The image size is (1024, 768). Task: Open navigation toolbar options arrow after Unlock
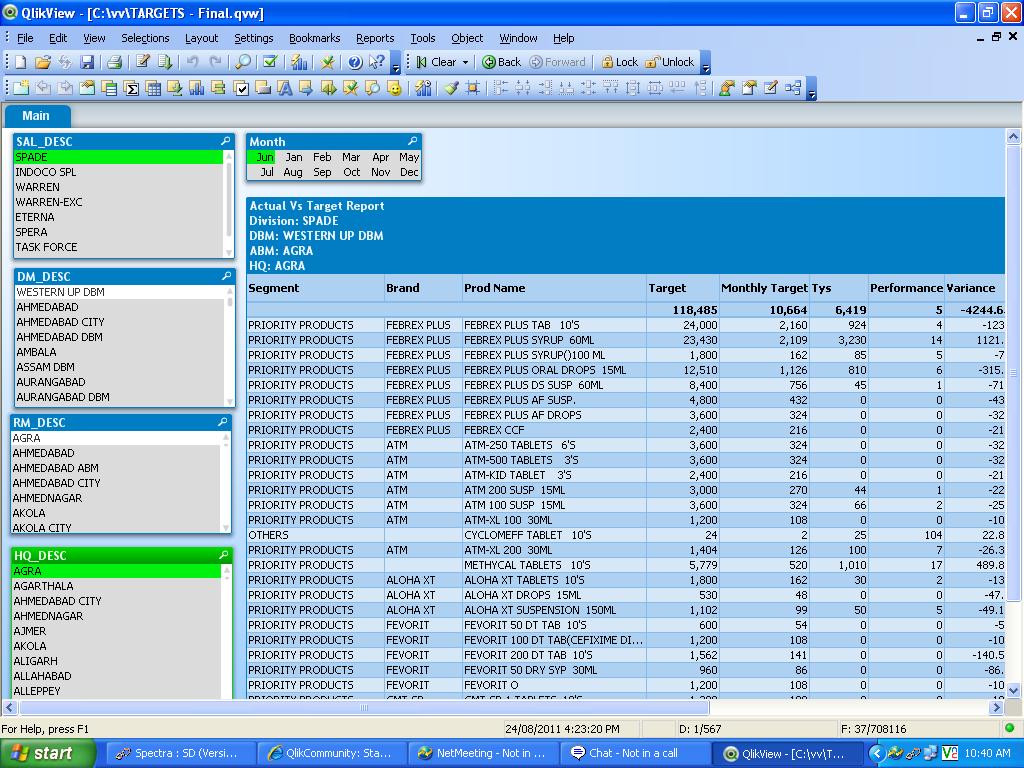tap(705, 66)
